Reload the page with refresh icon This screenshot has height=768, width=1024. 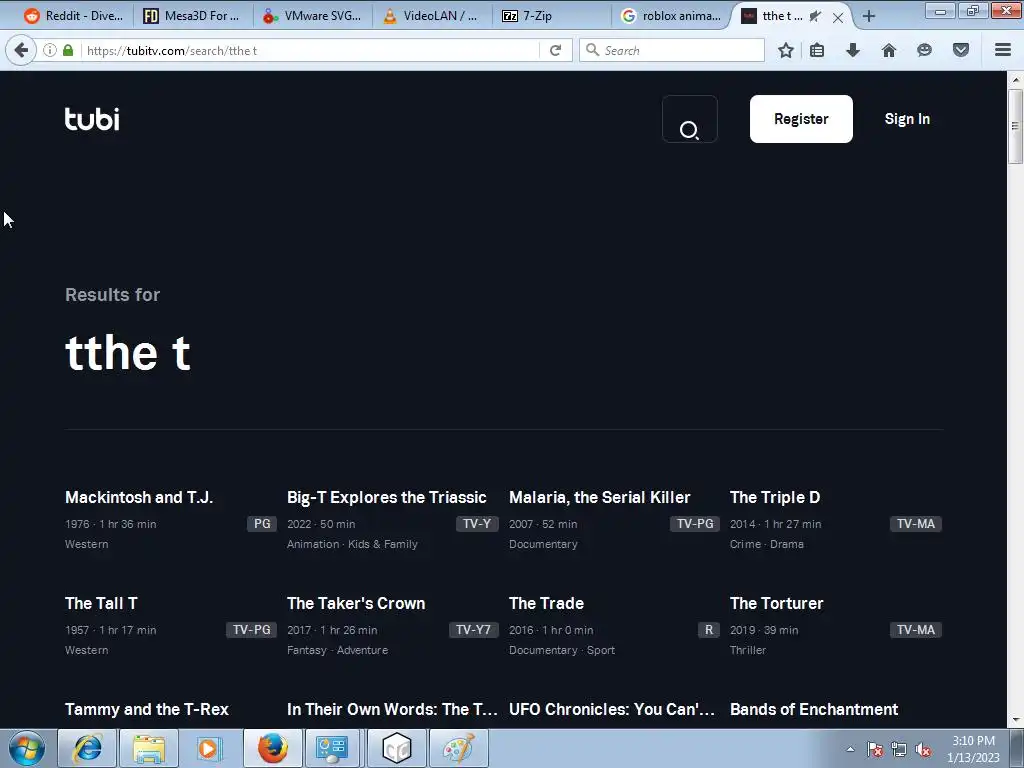point(556,50)
